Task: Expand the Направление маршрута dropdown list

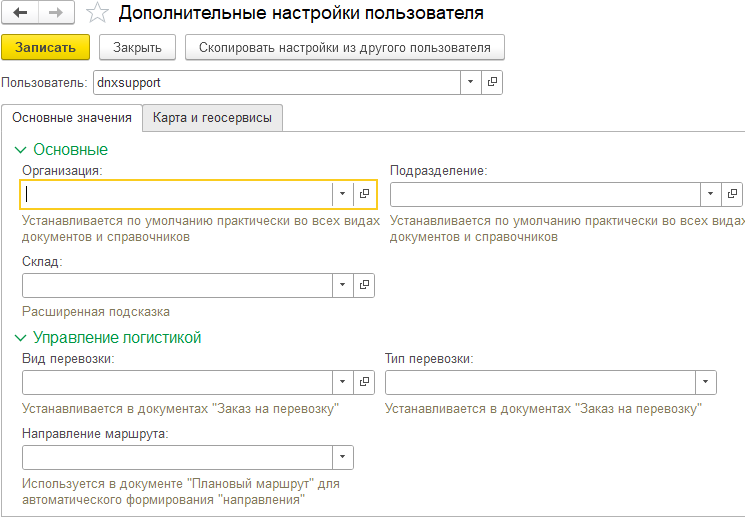Action: coord(343,457)
